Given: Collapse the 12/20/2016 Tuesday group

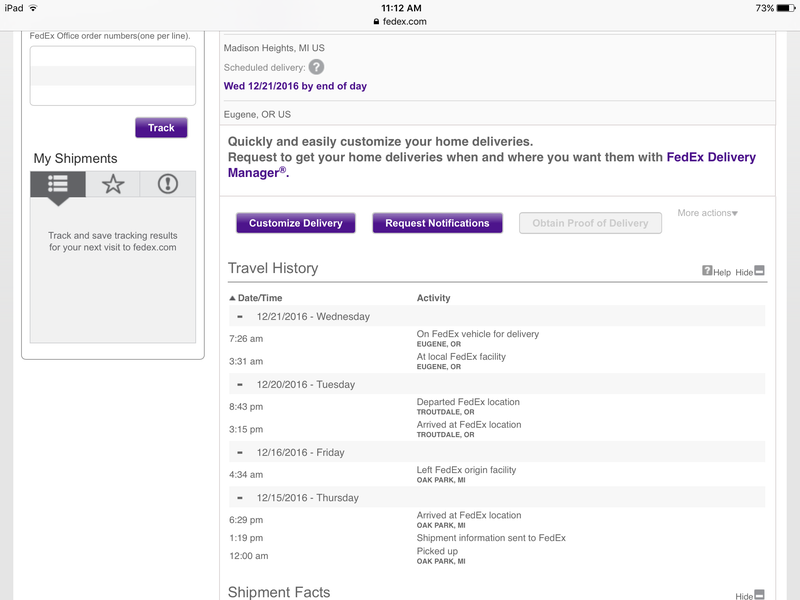Looking at the screenshot, I should click(x=240, y=385).
